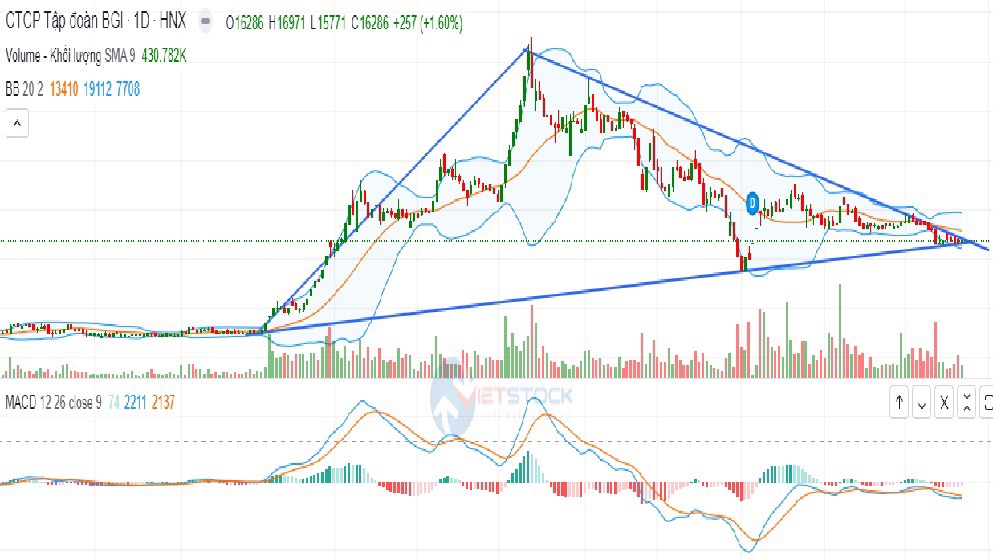Collapse the indicator legend with the caret button

point(17,123)
